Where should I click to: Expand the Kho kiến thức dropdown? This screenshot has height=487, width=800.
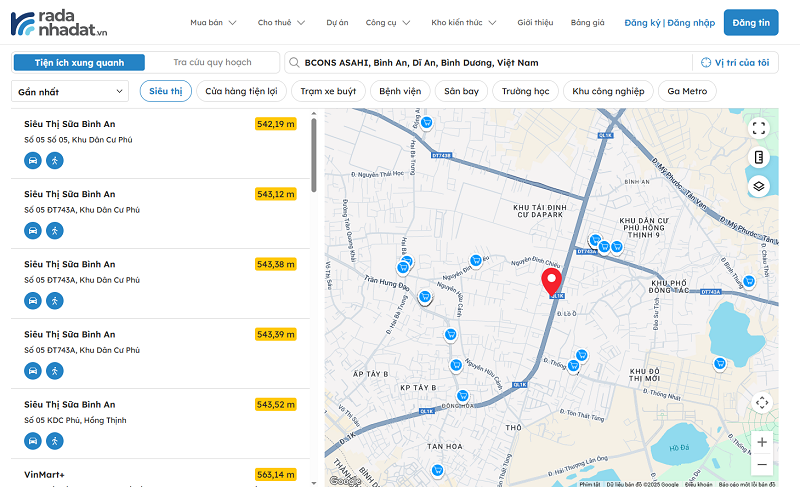tap(463, 22)
